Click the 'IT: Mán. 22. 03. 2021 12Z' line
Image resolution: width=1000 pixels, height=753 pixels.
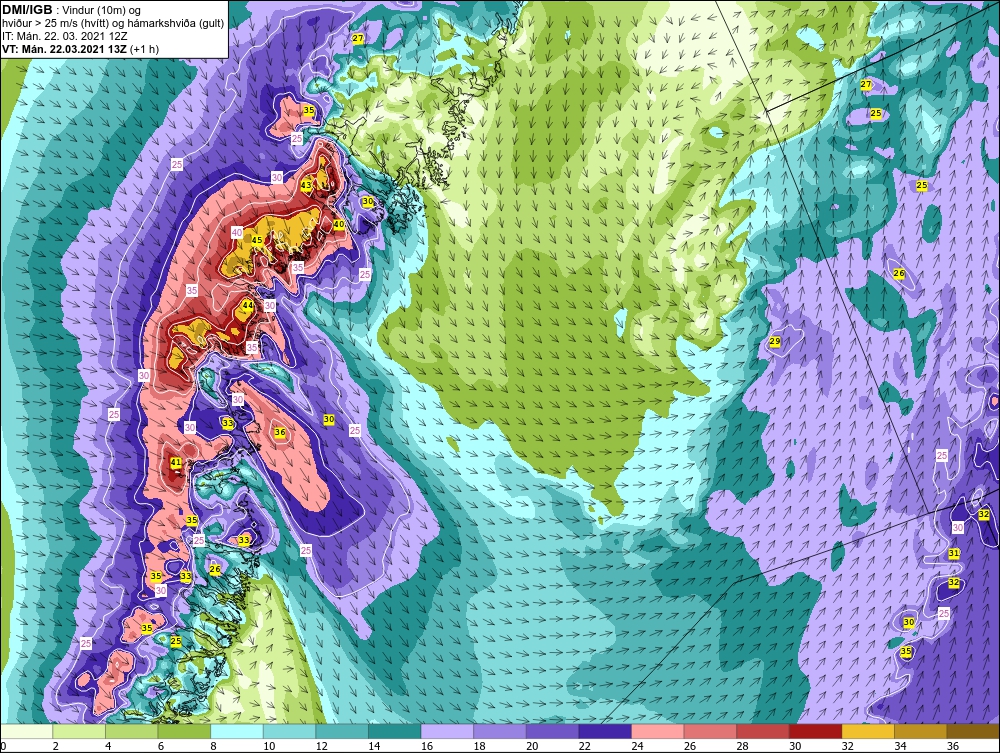coord(64,36)
